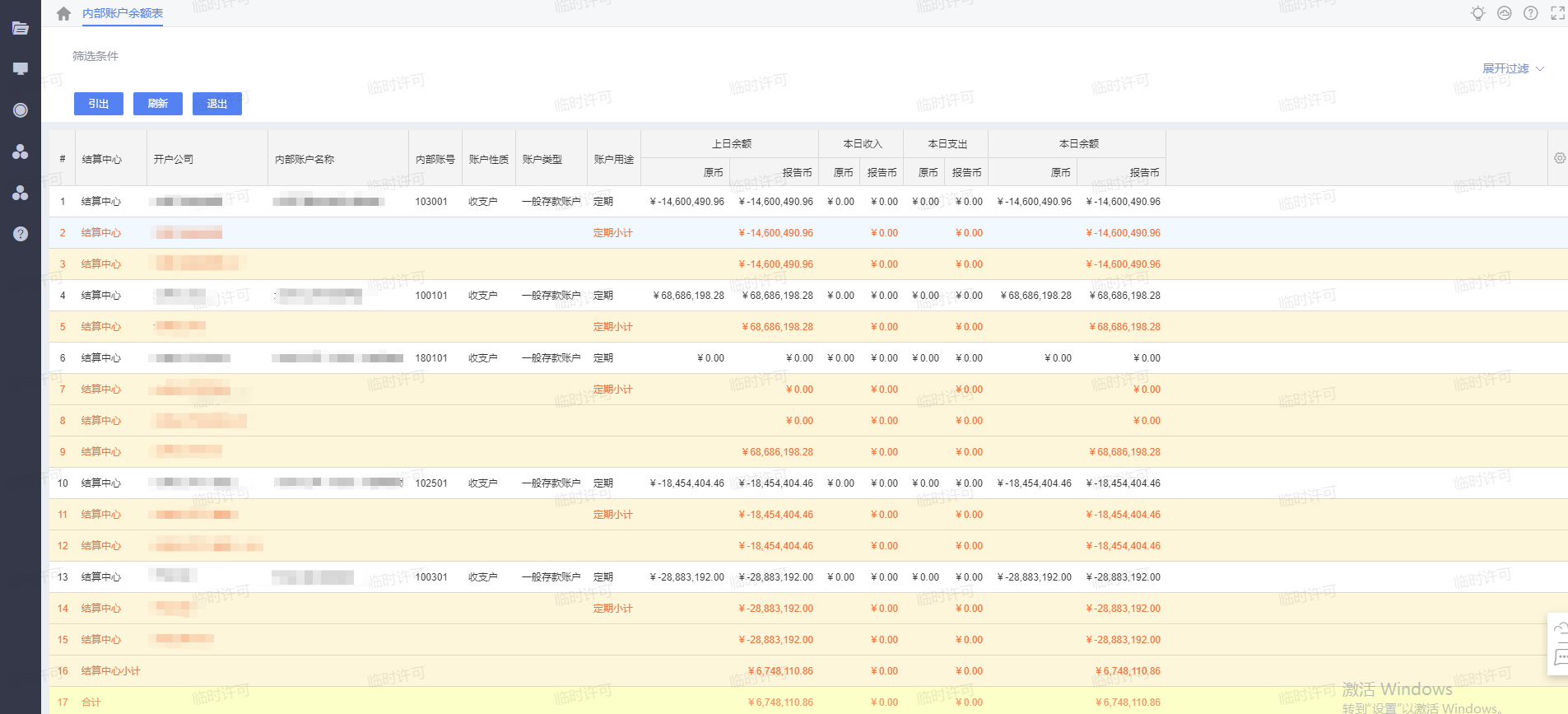1568x714 pixels.
Task: Click the 合计 total row label
Action: 91,702
